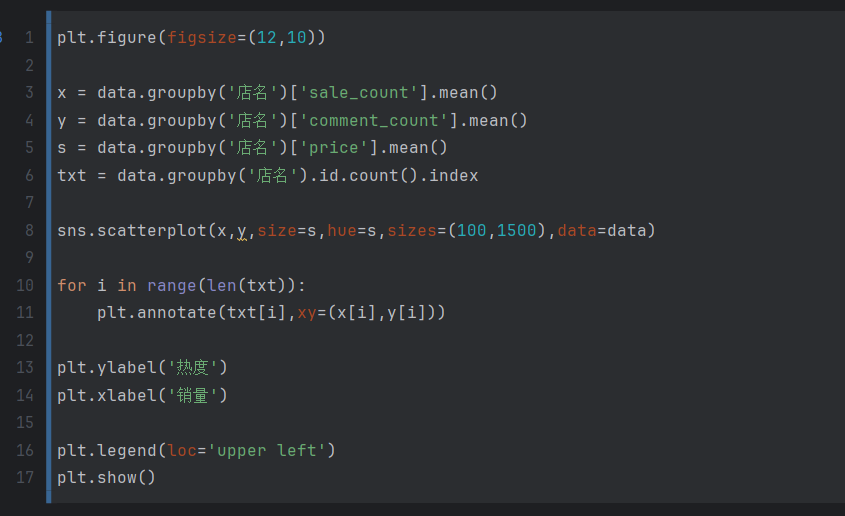This screenshot has width=845, height=516.
Task: Place cursor on the plt.show() call
Action: tap(106, 477)
